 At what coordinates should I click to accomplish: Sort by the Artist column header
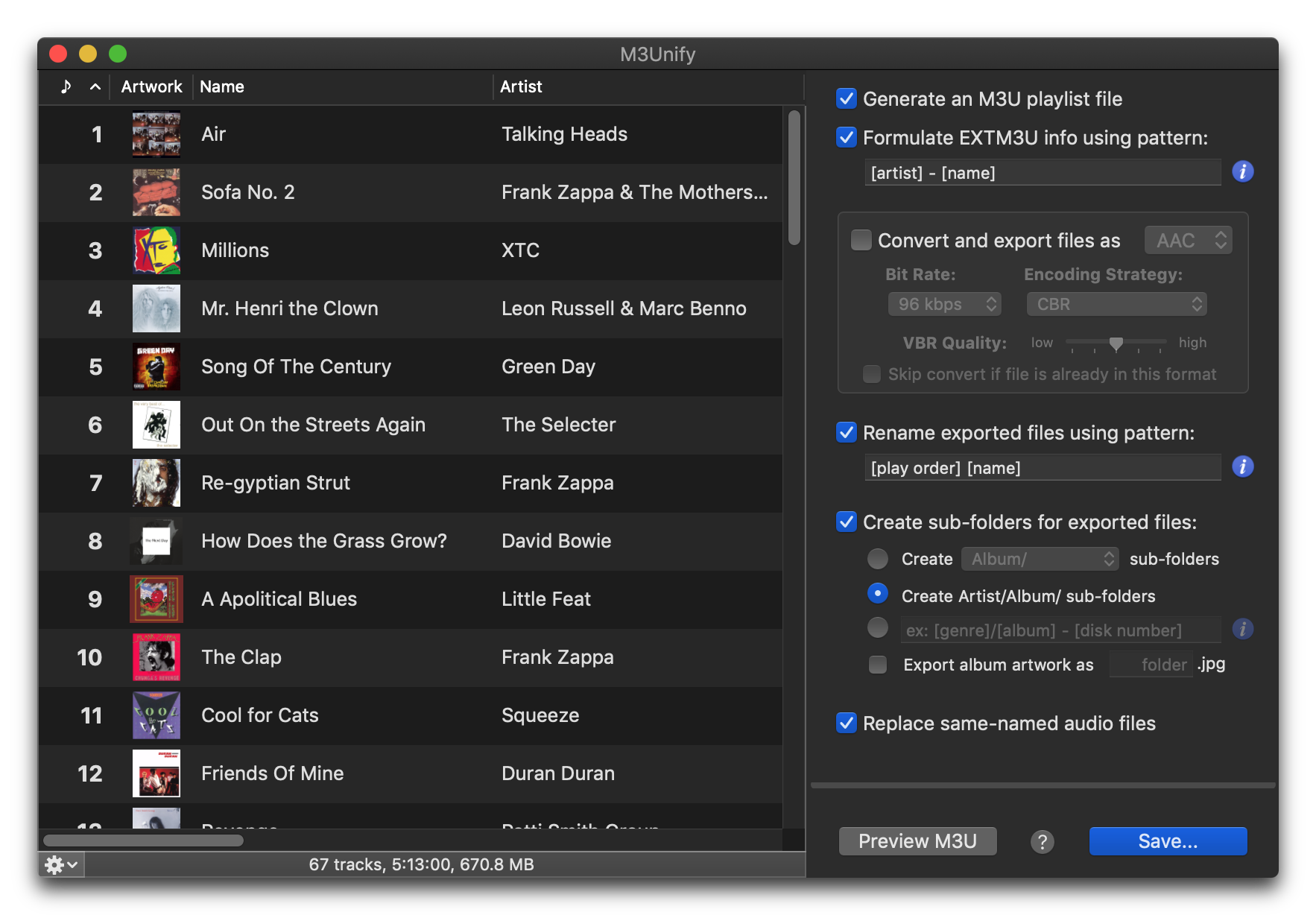tap(648, 86)
